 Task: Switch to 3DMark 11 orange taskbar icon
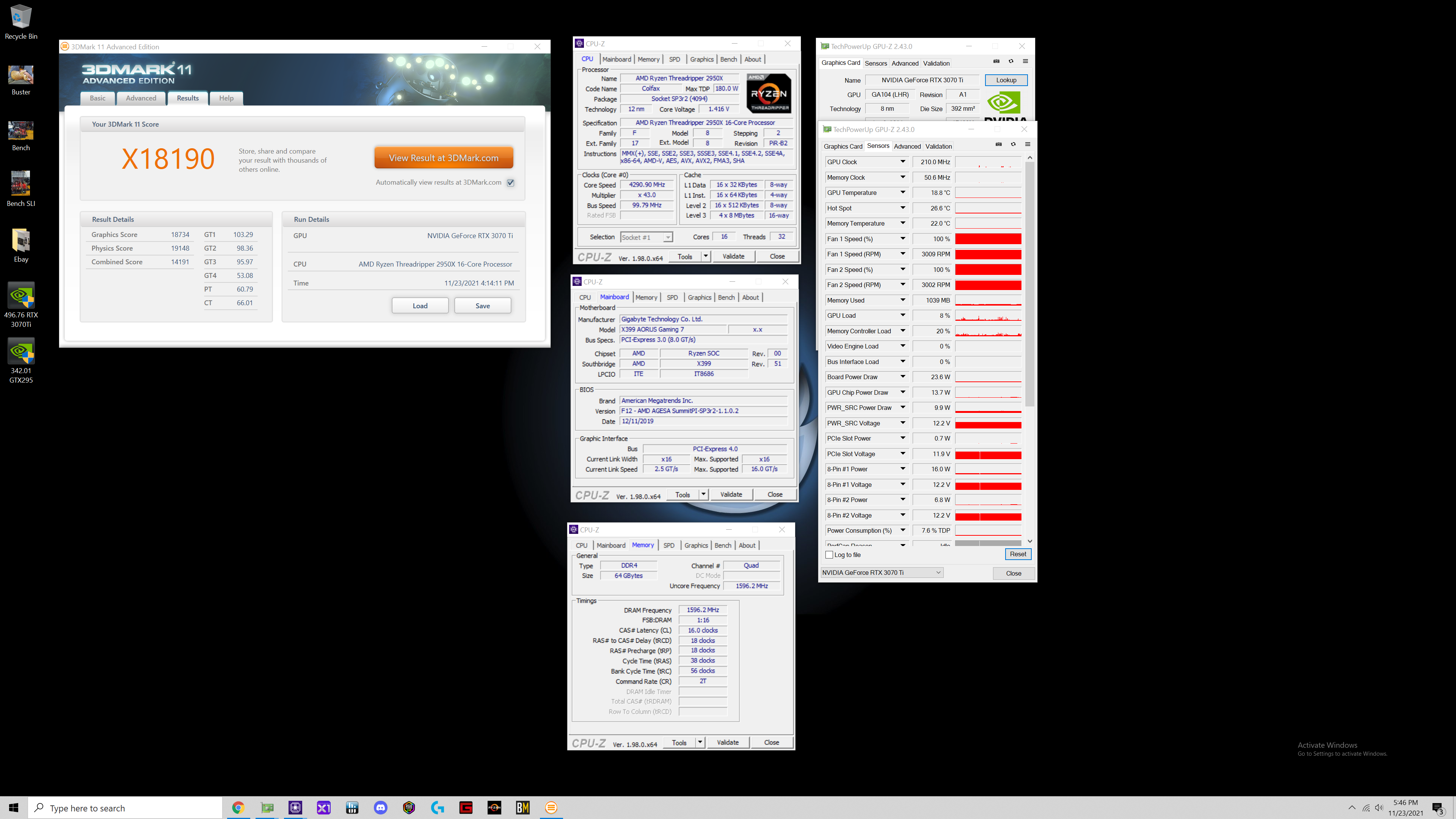coord(551,808)
